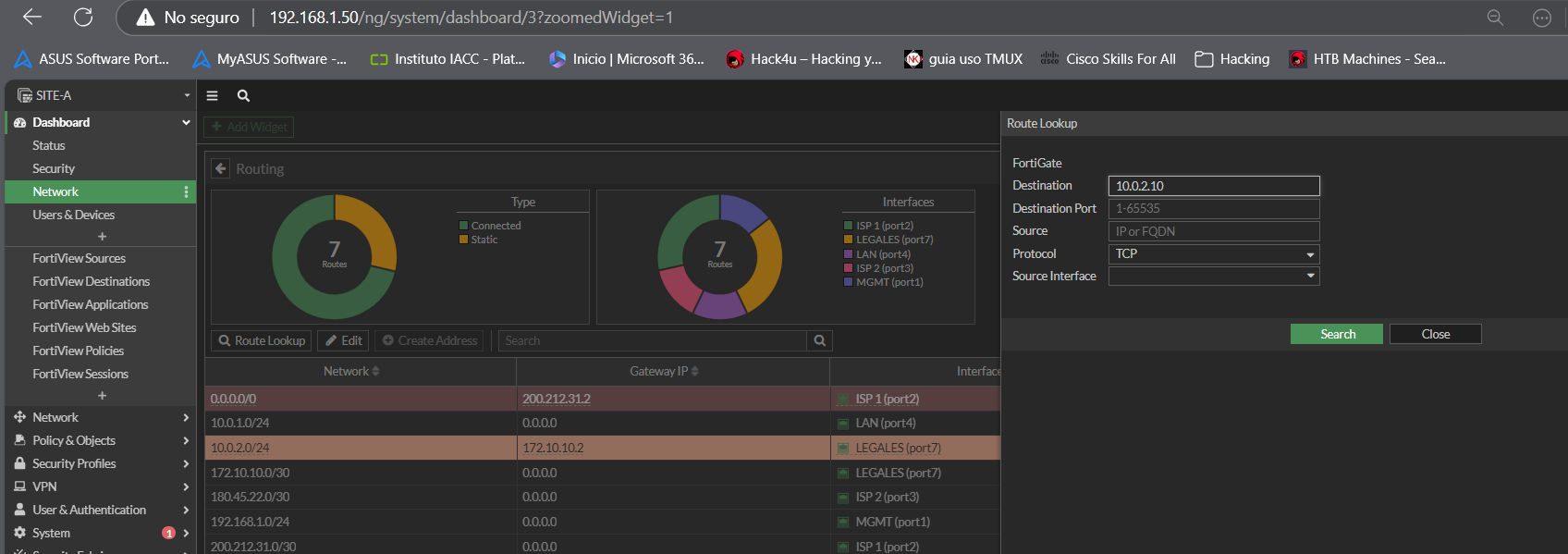Click the magnifier search icon in top bar
The image size is (1568, 554).
click(x=243, y=95)
